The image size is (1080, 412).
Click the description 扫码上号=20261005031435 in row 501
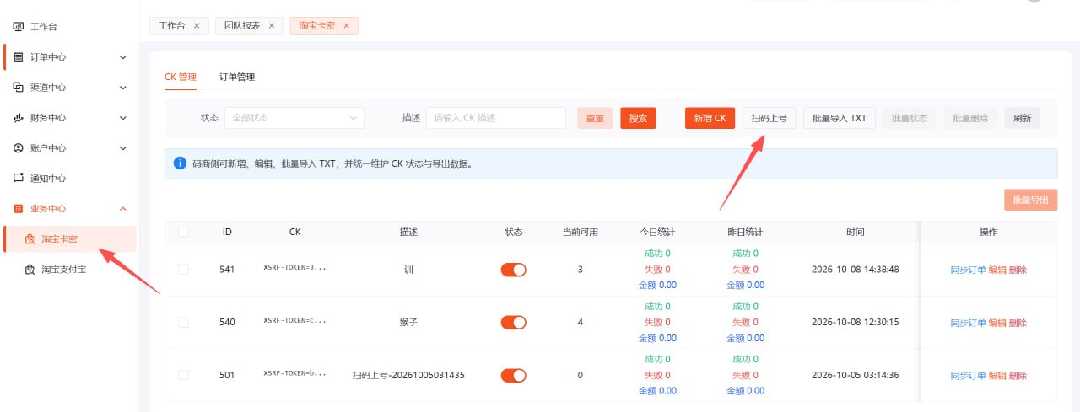click(408, 375)
